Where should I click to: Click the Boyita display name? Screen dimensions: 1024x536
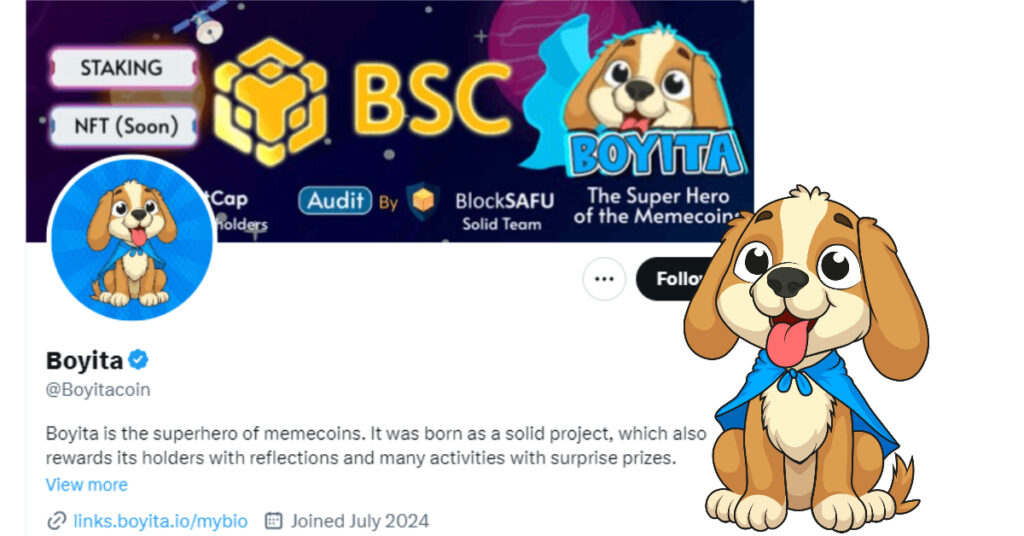point(84,360)
